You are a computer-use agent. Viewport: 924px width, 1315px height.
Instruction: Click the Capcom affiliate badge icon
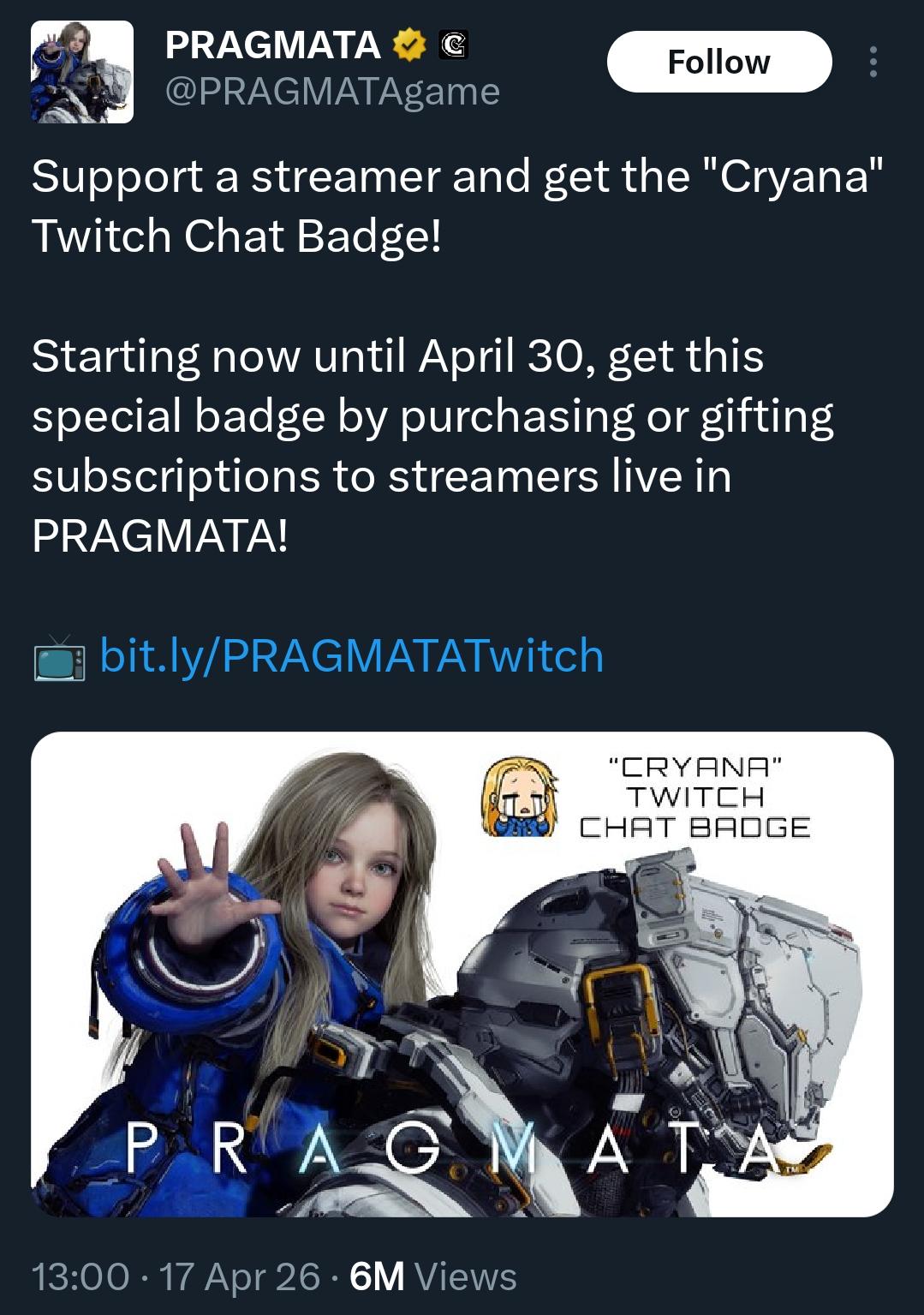[x=453, y=45]
